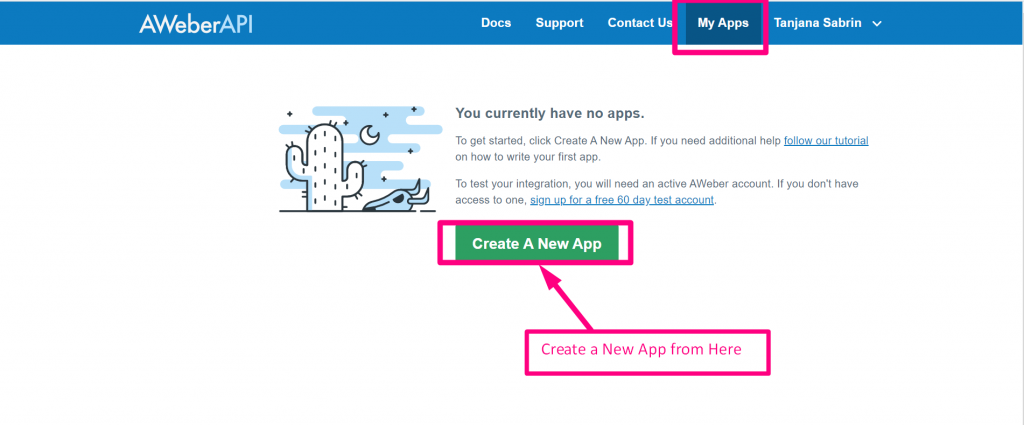Click the Create A New App button
Image resolution: width=1024 pixels, height=425 pixels.
pos(536,244)
